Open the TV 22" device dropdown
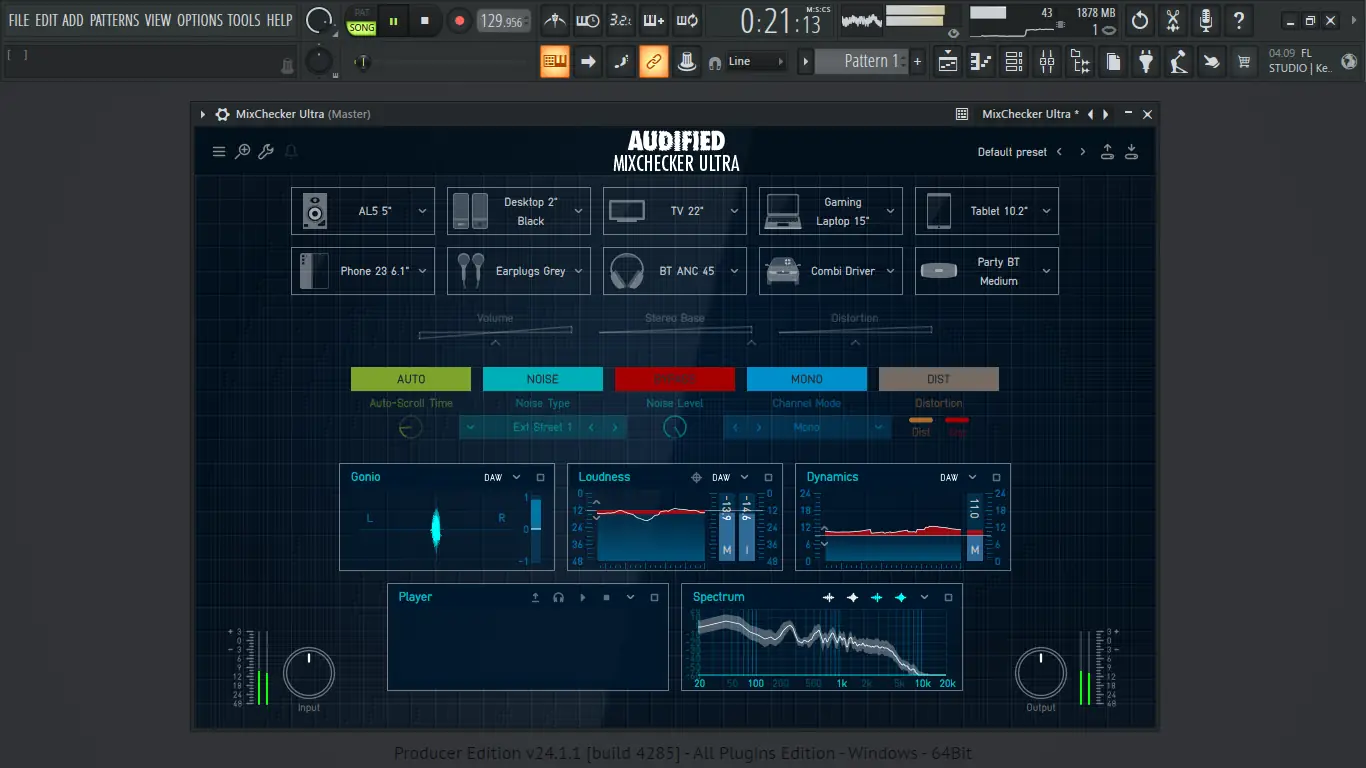This screenshot has width=1366, height=768. pos(734,211)
